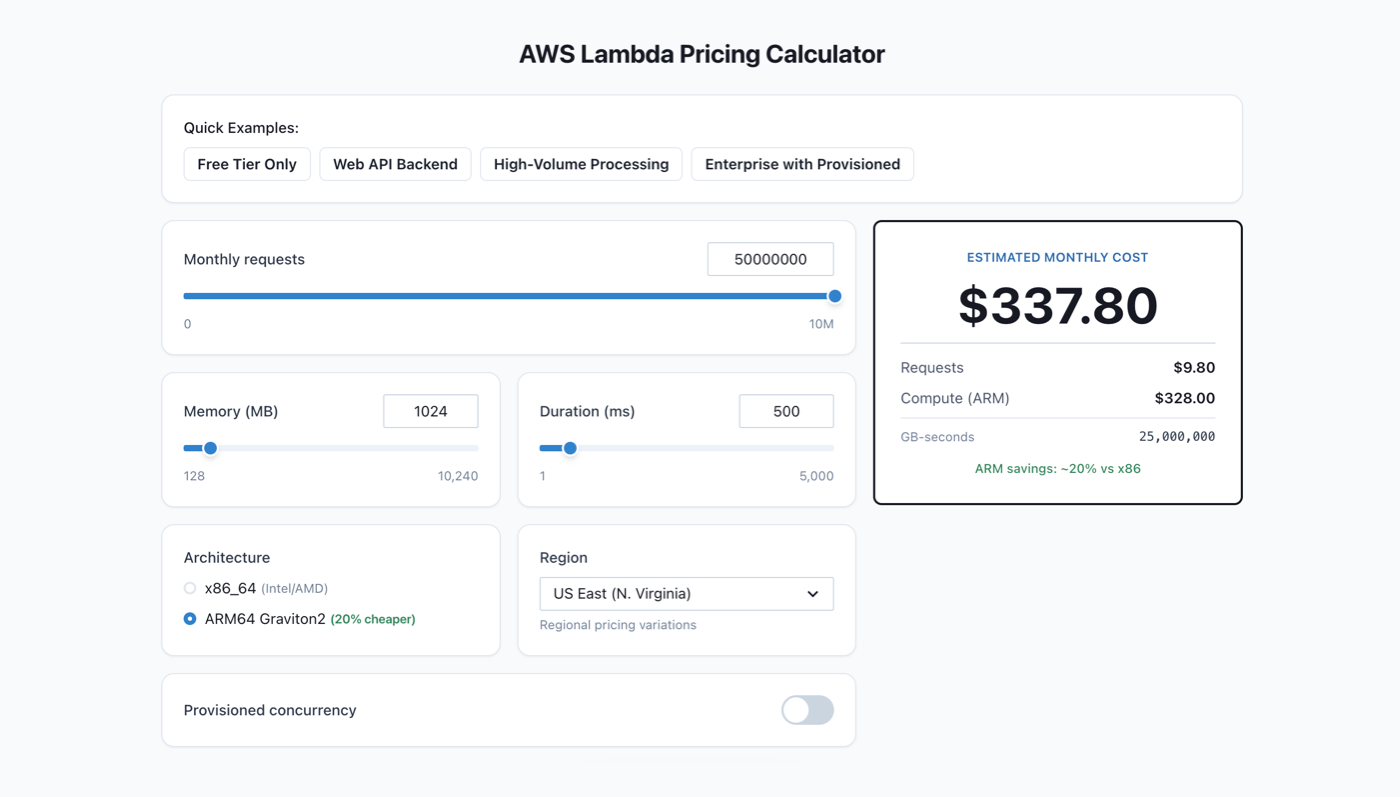The width and height of the screenshot is (1400, 797).
Task: Select the Memory (MB) input showing 1024
Action: pos(430,410)
